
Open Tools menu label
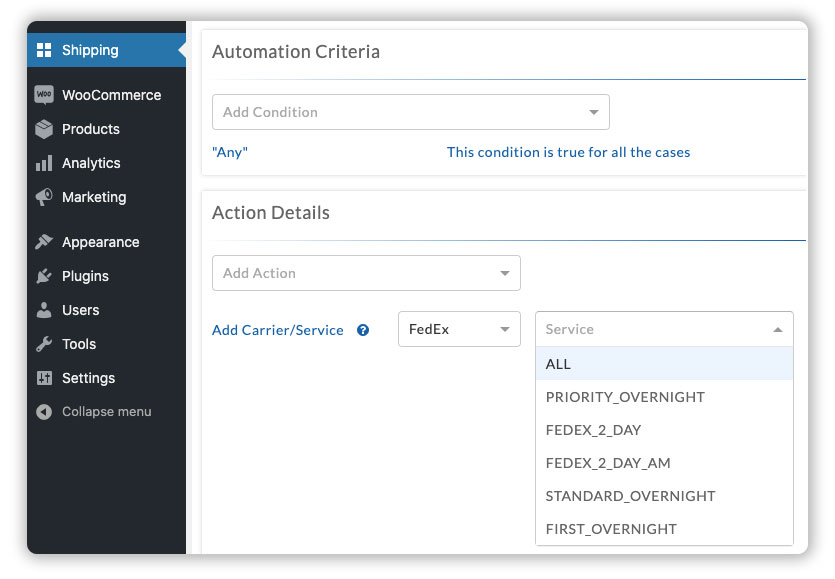79,344
